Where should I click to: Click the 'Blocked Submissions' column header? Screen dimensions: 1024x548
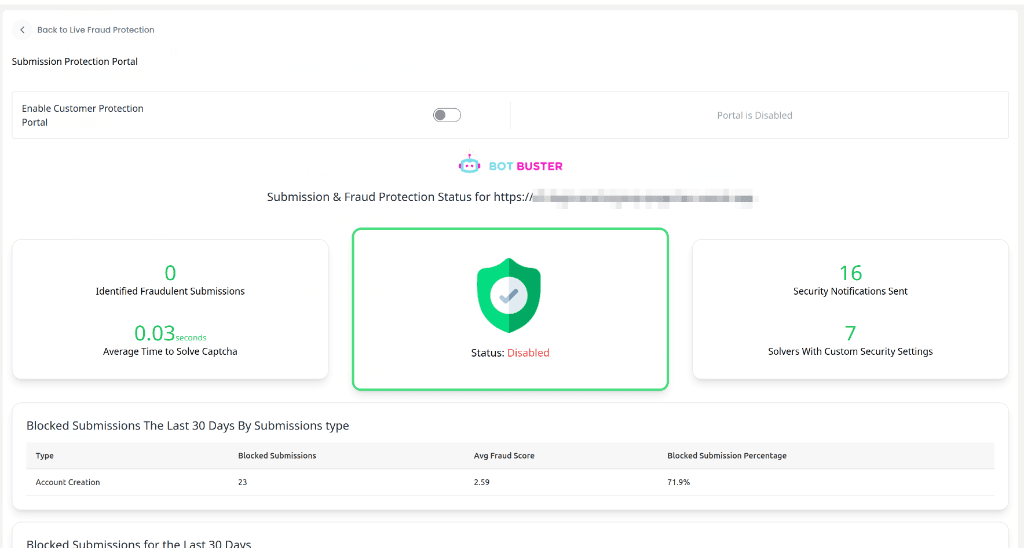tap(277, 456)
